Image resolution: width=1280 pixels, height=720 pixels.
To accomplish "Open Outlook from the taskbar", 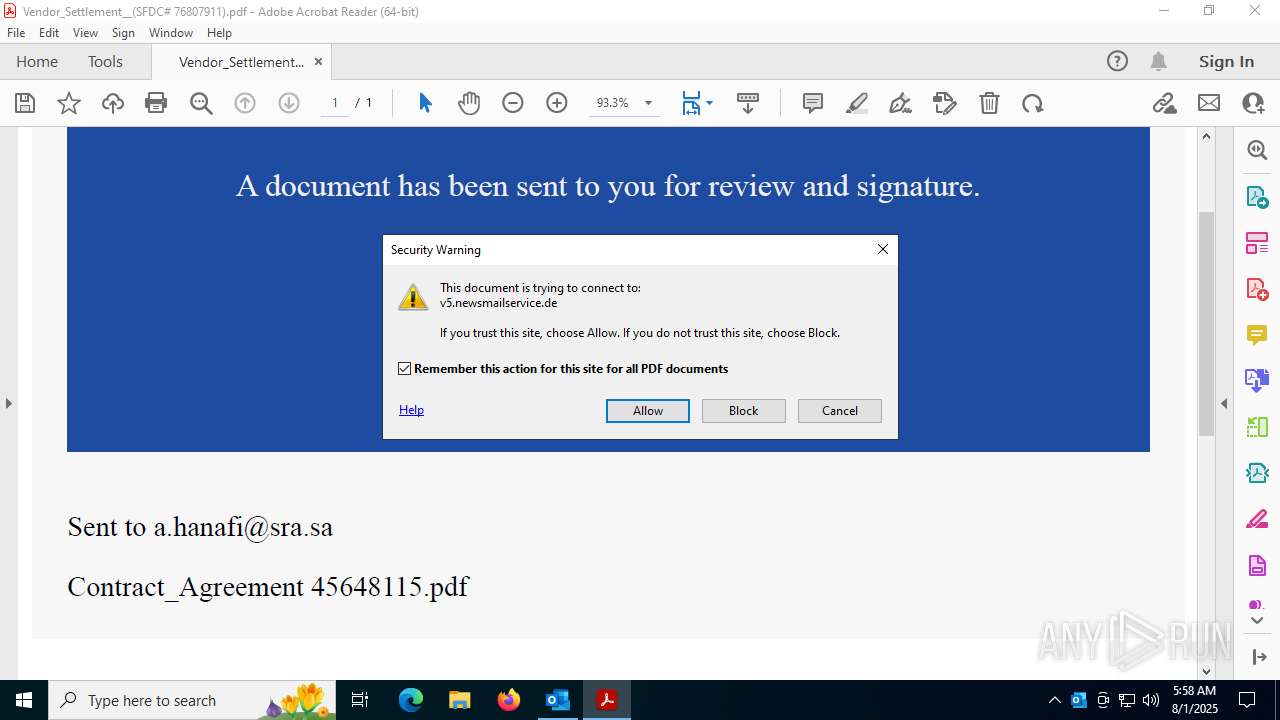I will [x=557, y=700].
